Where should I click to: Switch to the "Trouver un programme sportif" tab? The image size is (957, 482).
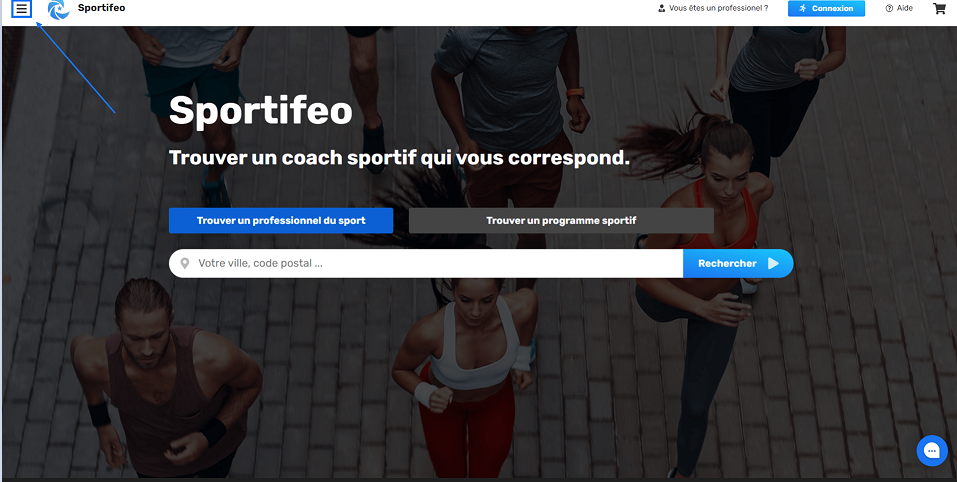(561, 220)
